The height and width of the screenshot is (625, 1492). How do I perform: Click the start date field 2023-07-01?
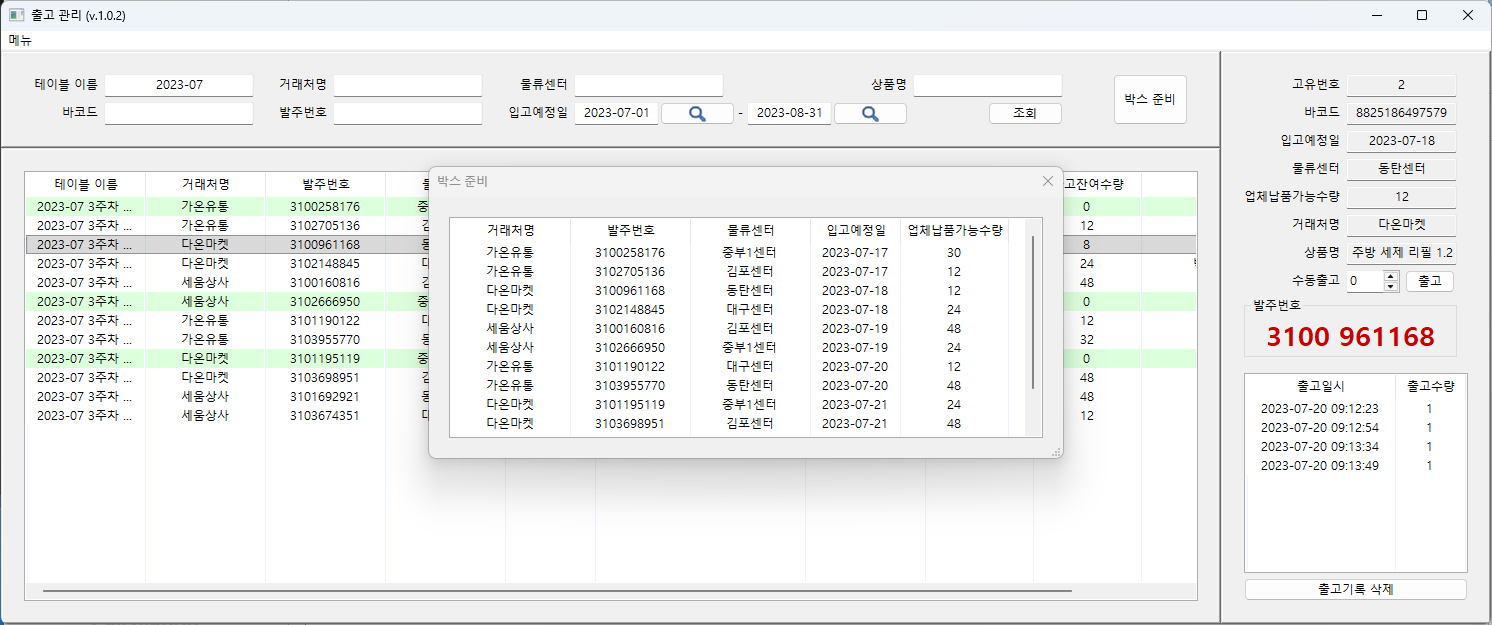(x=616, y=113)
